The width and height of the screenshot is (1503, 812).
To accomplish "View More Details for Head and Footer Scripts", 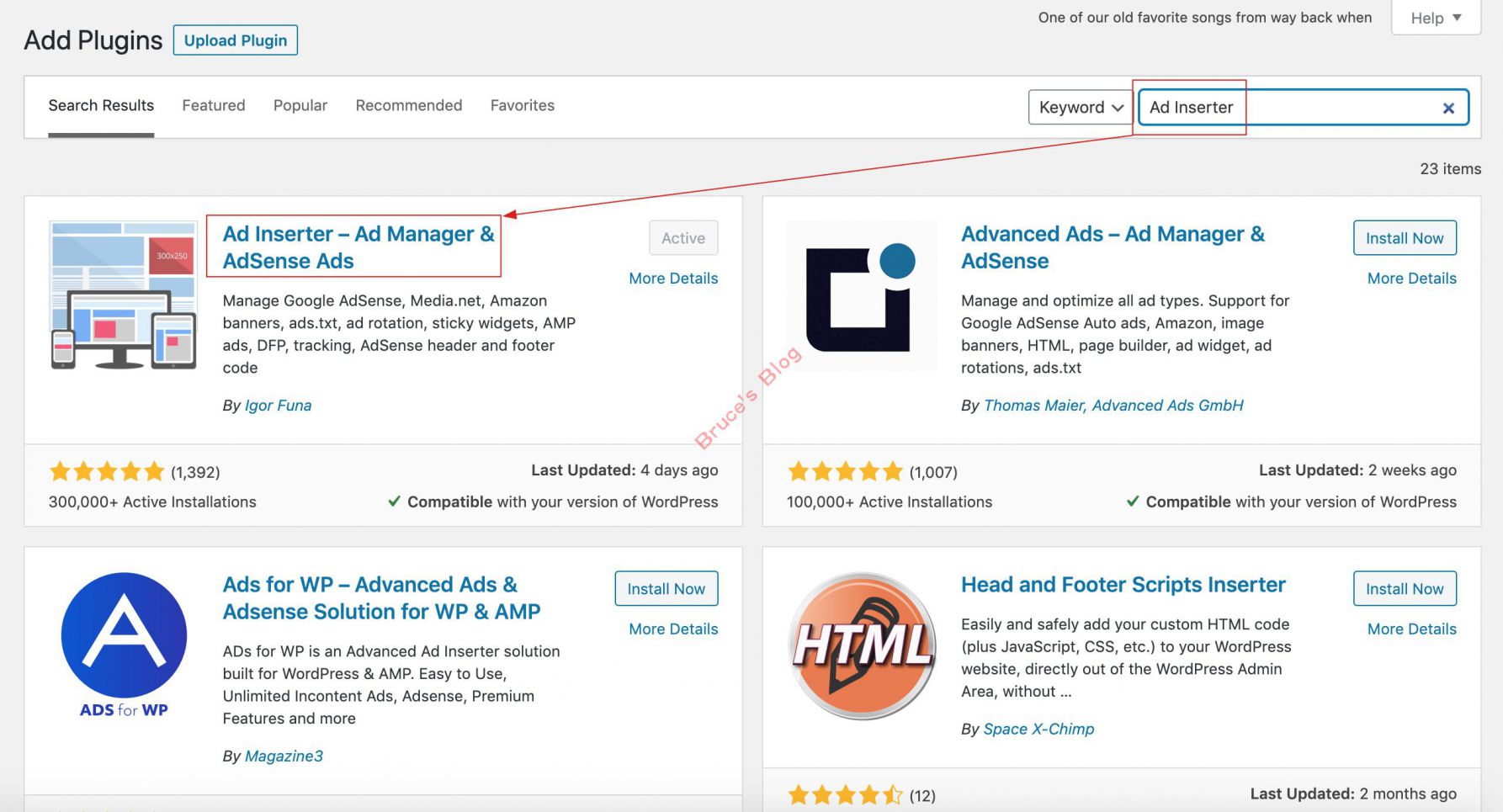I will click(1411, 629).
